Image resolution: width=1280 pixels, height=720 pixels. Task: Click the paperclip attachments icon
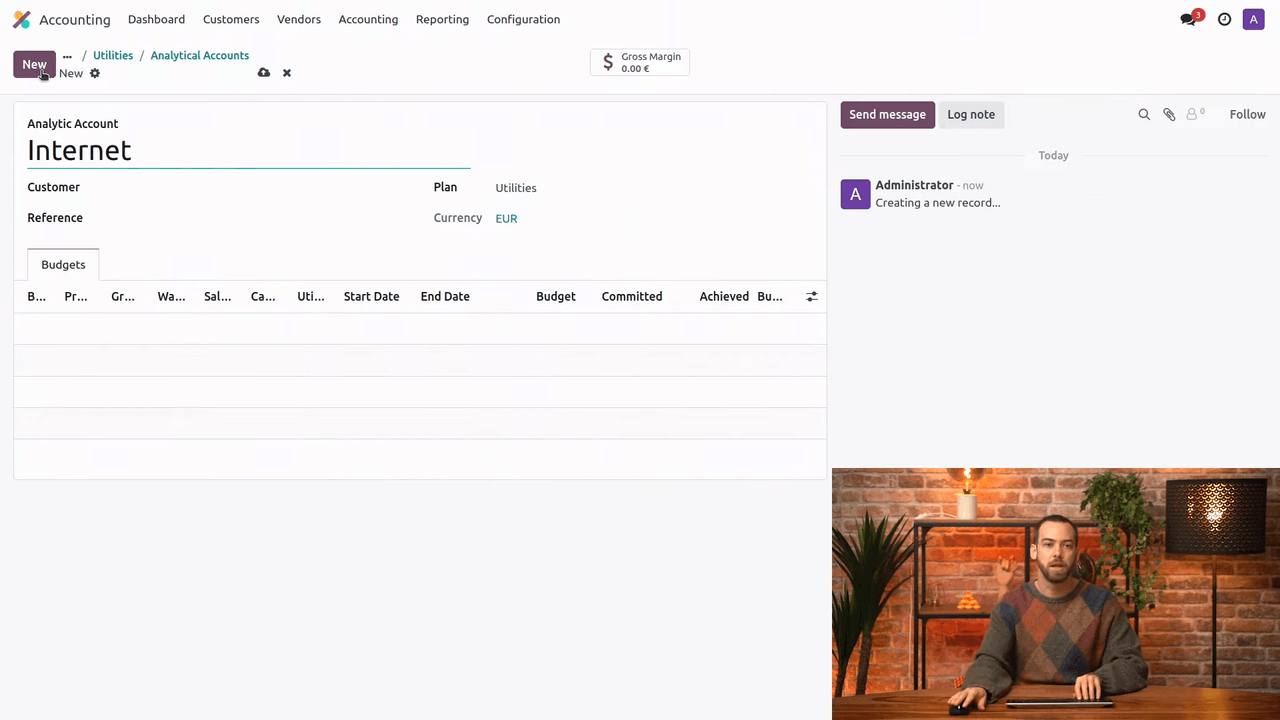[1169, 115]
